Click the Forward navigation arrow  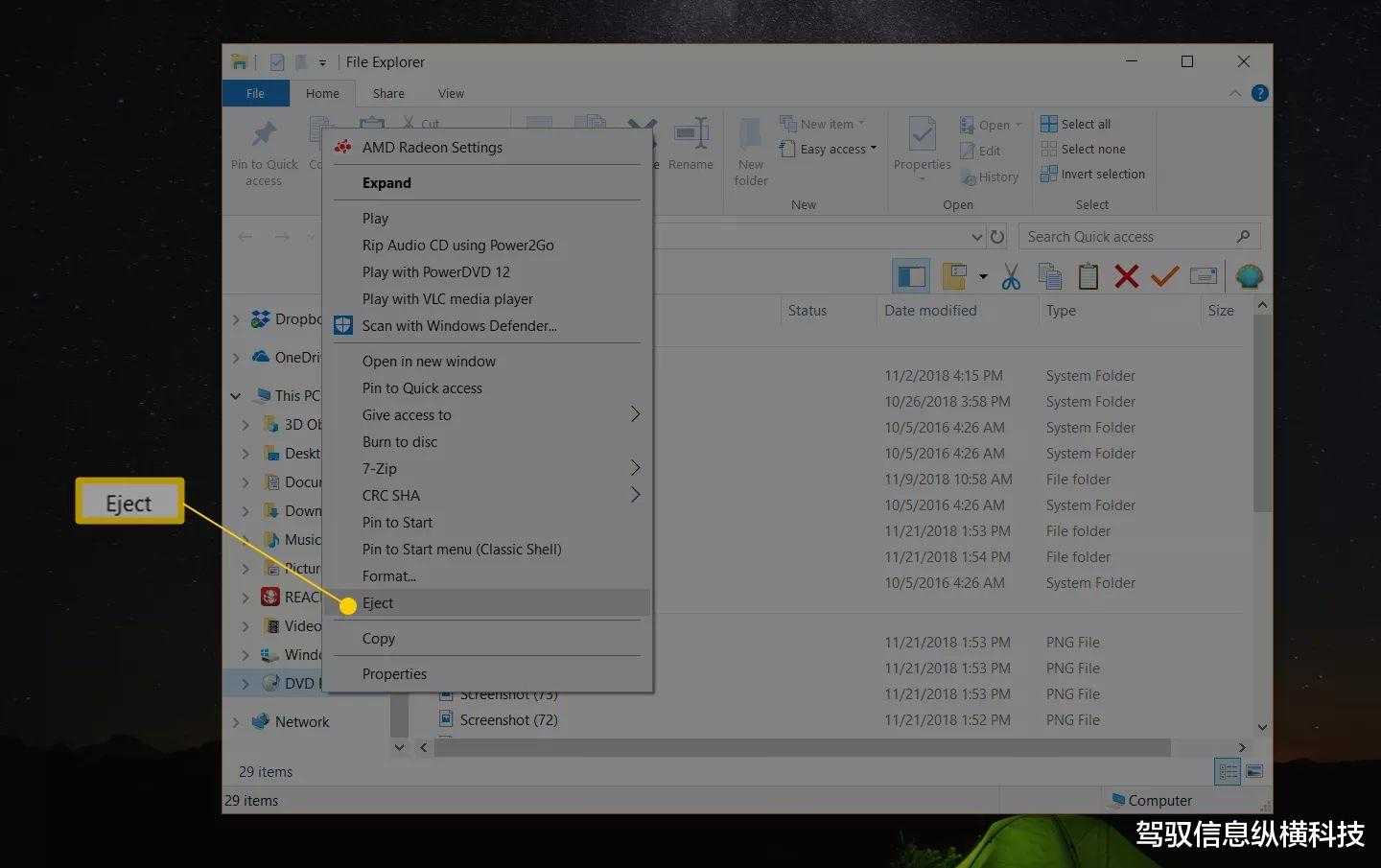[x=282, y=236]
